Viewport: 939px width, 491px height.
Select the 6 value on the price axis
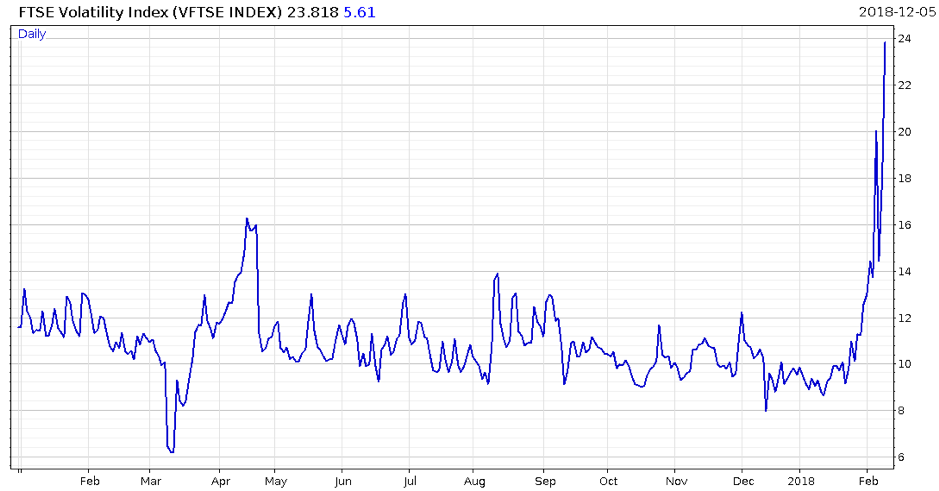click(901, 457)
